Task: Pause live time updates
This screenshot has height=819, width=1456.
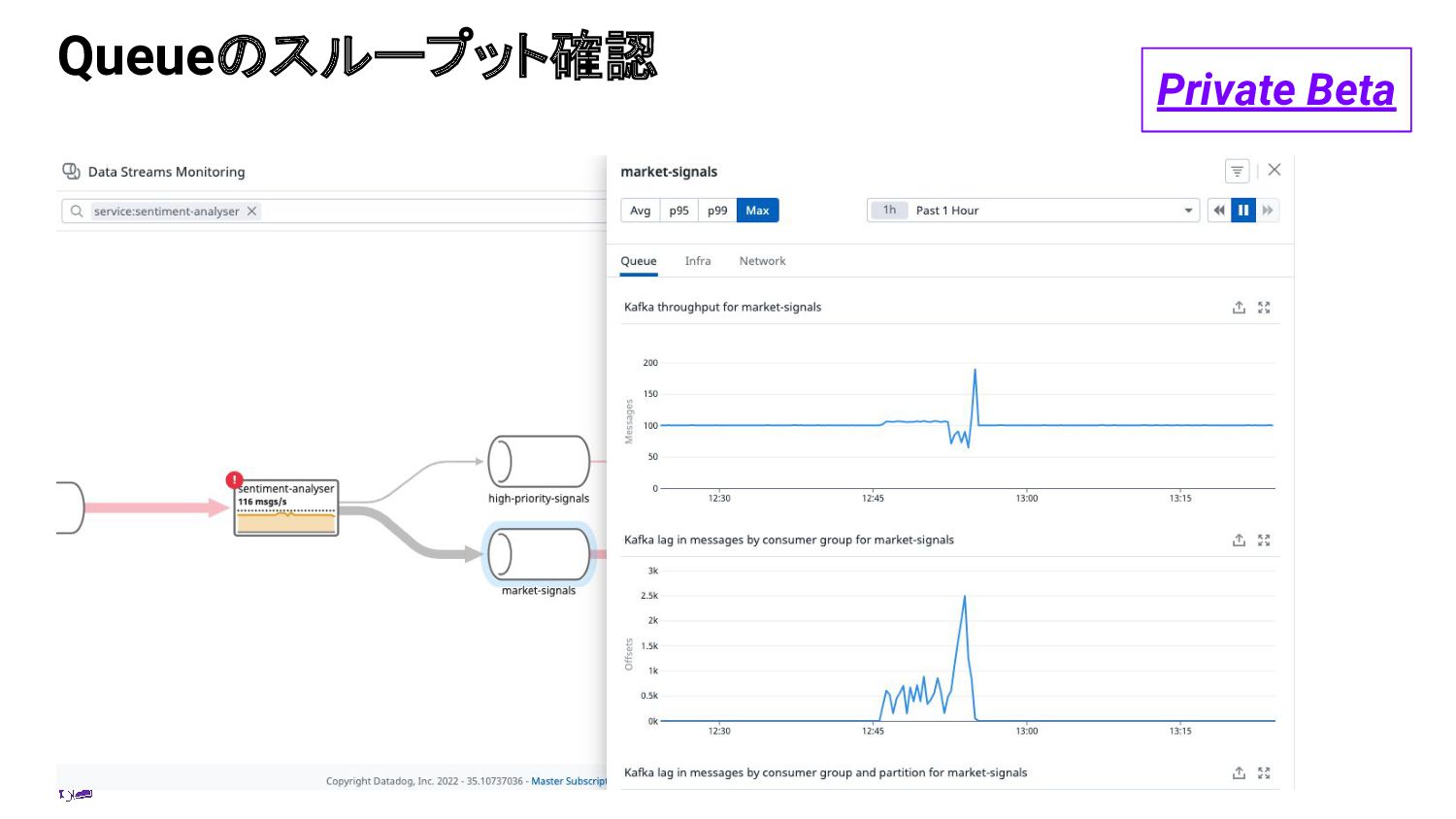Action: 1243,211
